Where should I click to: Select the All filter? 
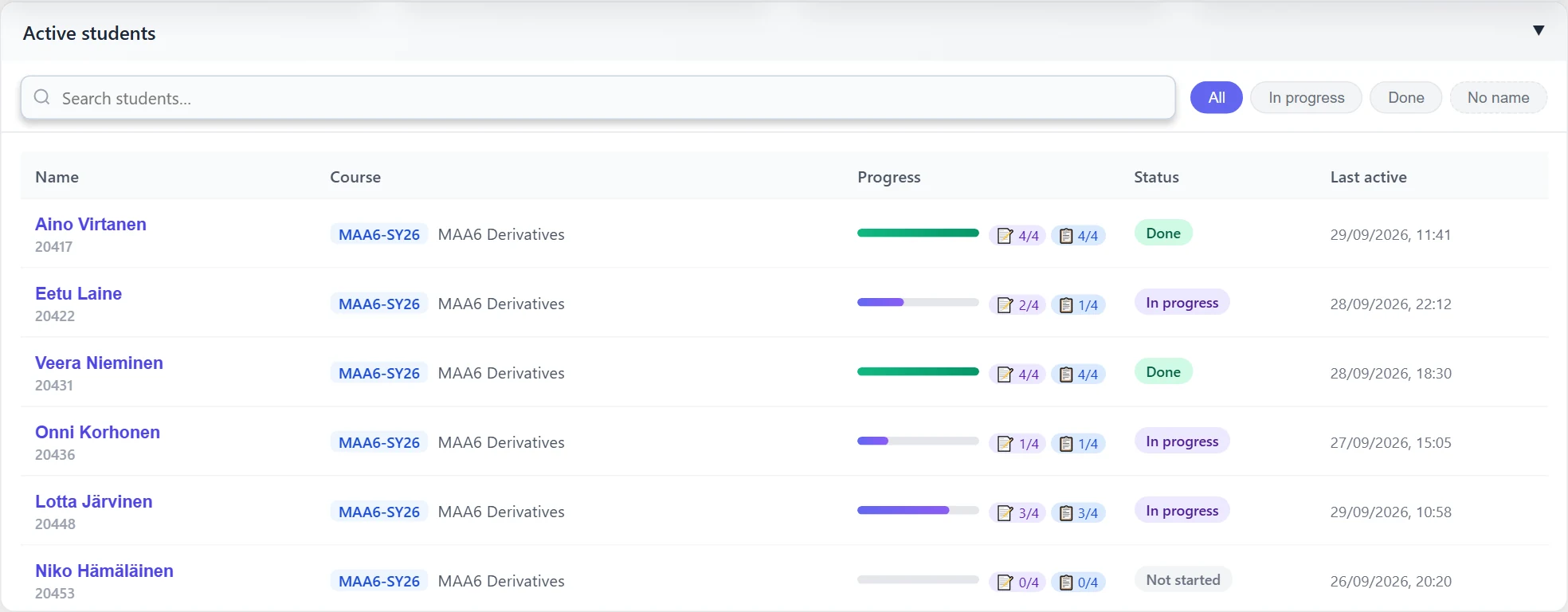point(1216,97)
